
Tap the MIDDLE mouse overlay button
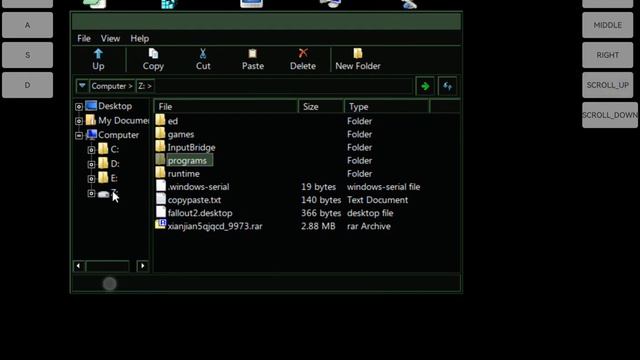(x=607, y=25)
